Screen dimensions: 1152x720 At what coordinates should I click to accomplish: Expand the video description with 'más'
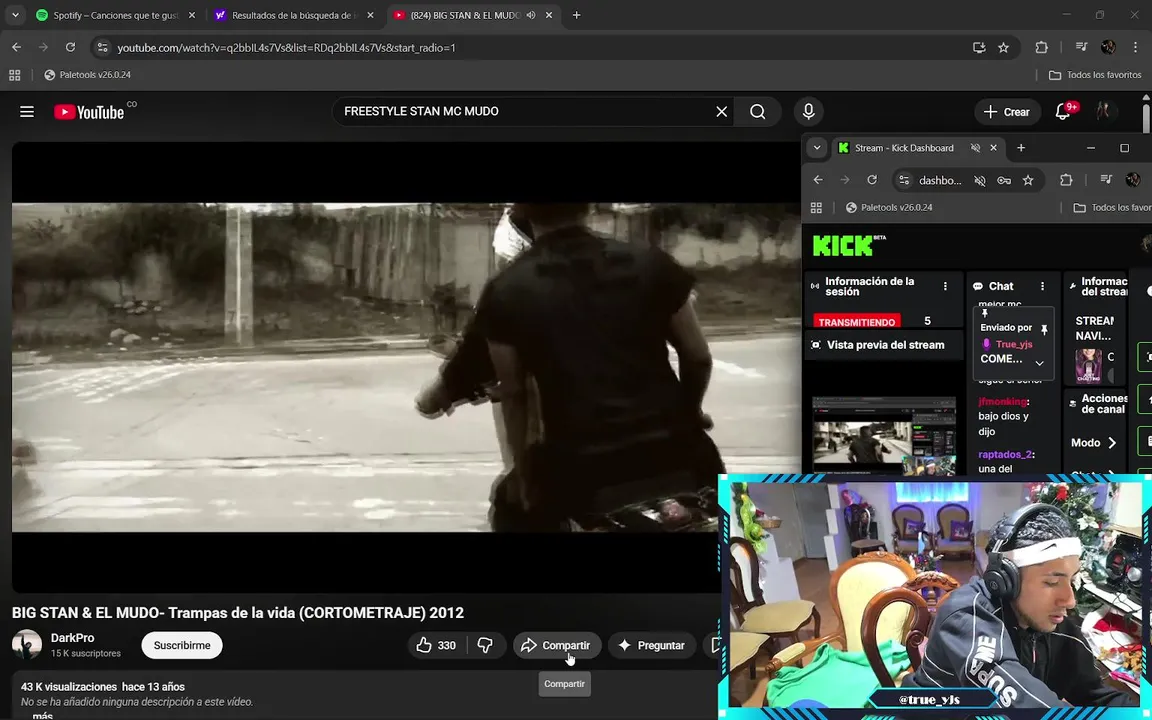pos(43,716)
